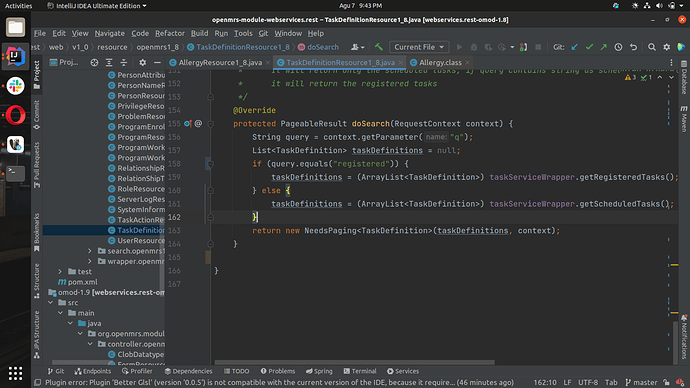Build project with the hammer icon
The image size is (690, 388).
pos(378,47)
